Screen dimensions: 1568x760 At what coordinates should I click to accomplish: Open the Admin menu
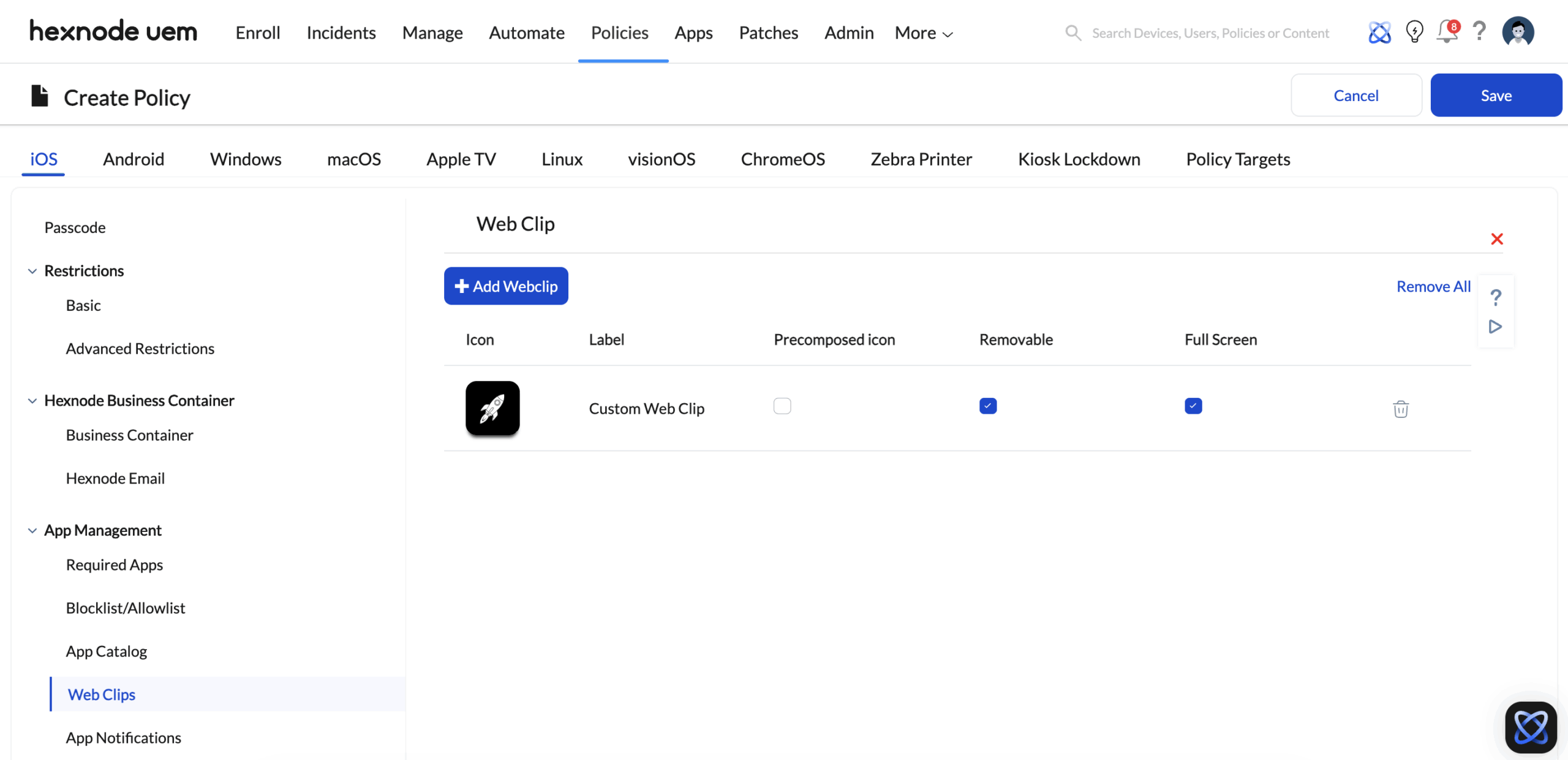point(849,32)
